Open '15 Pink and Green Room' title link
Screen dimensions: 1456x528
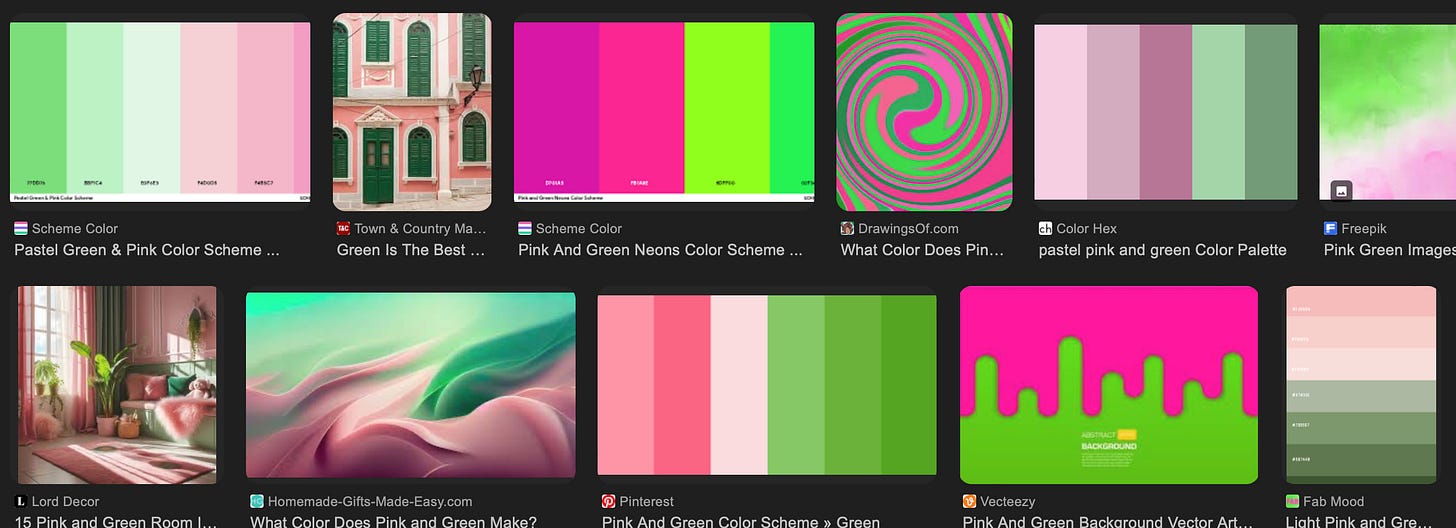[x=114, y=522]
